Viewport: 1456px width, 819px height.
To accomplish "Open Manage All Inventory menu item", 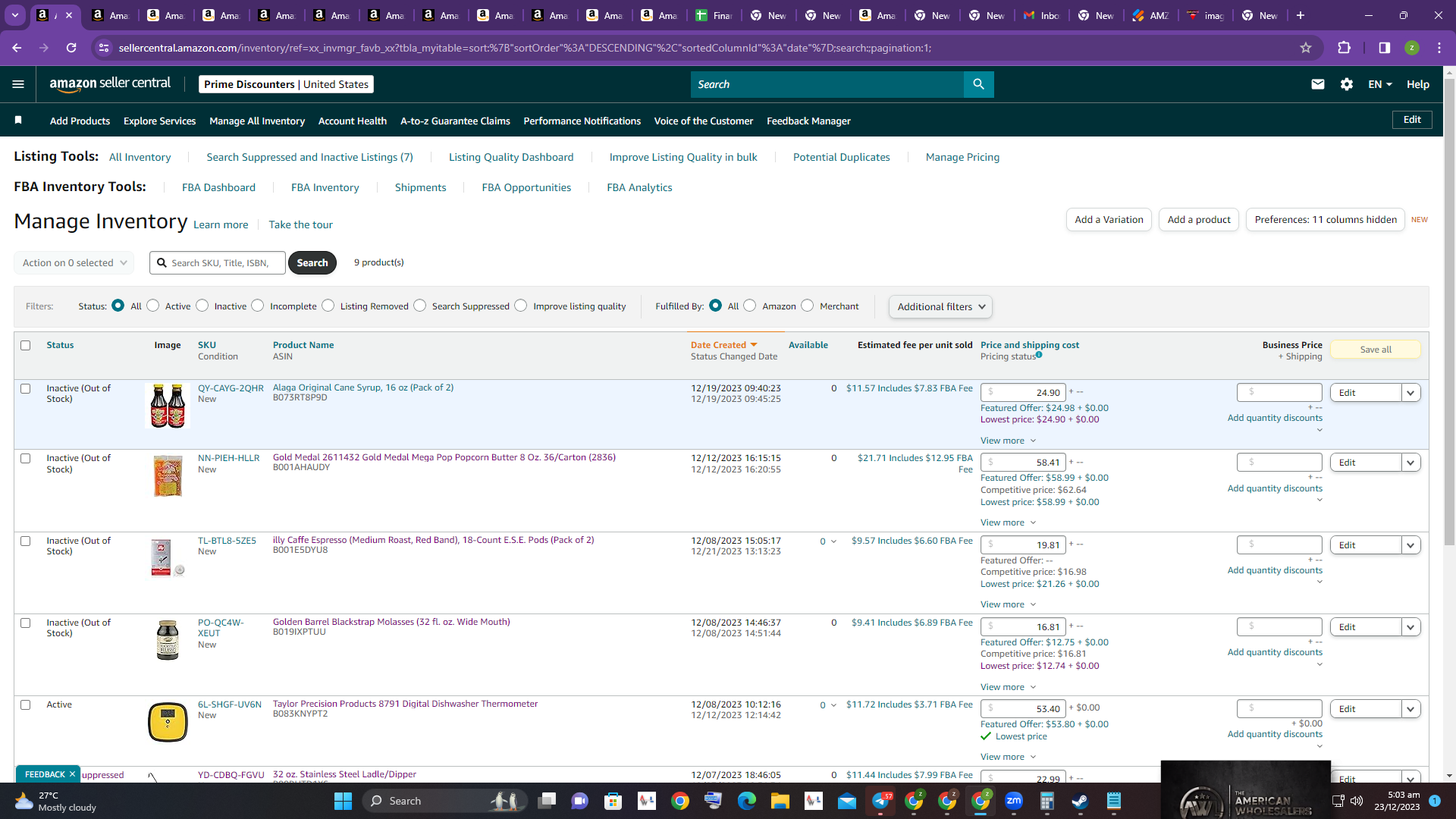I will tap(257, 121).
